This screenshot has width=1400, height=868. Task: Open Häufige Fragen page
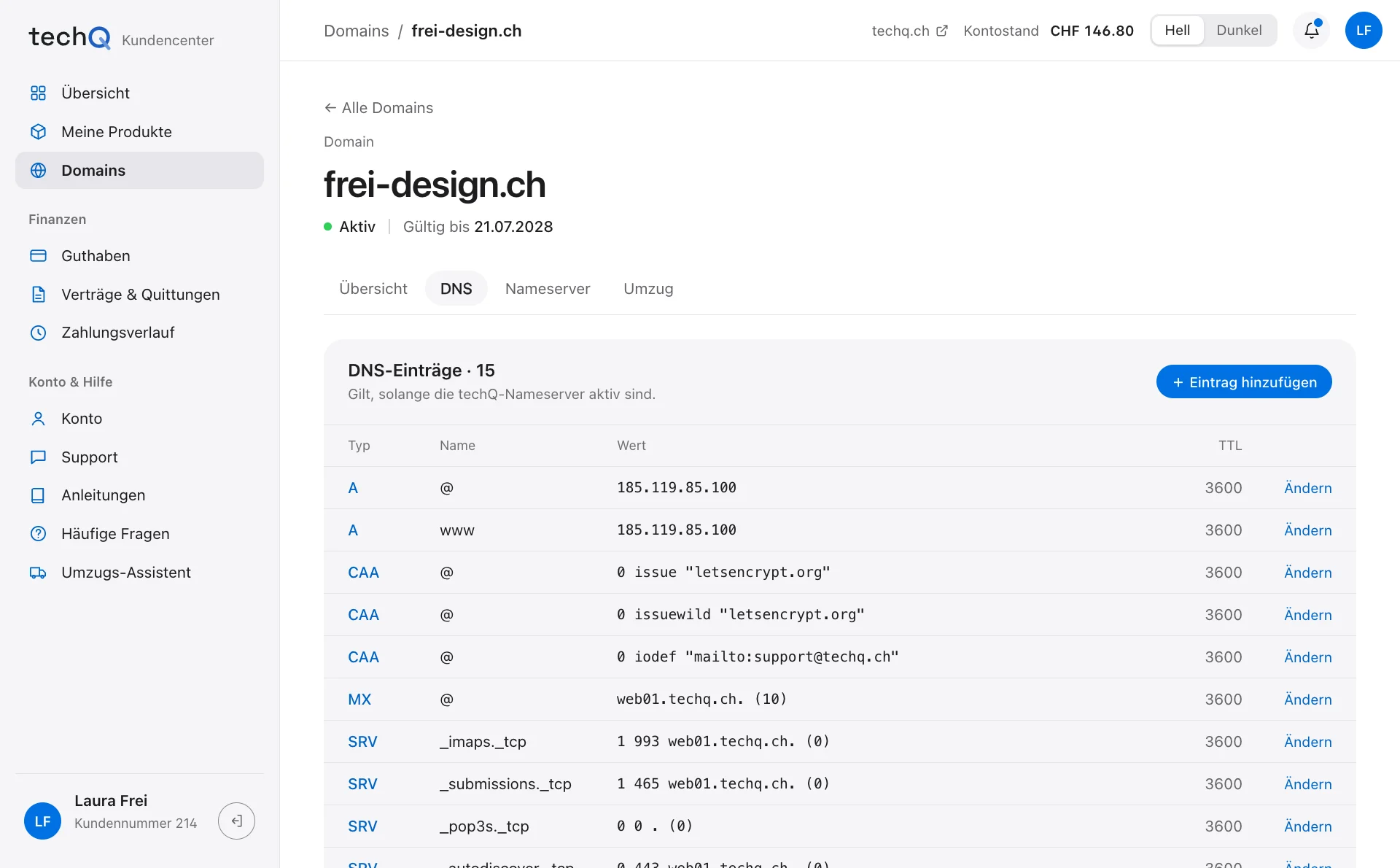coord(139,534)
